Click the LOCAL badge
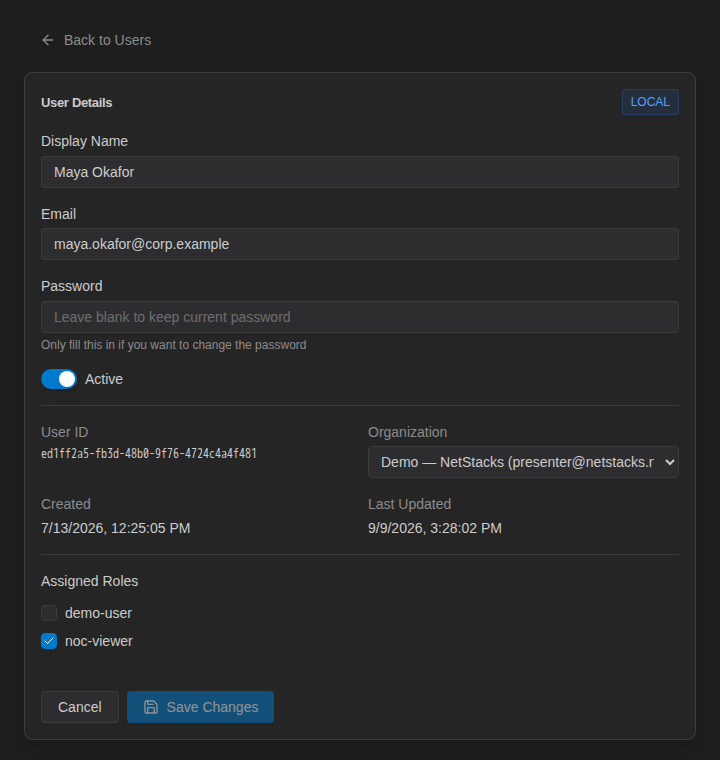Image resolution: width=720 pixels, height=760 pixels. point(650,102)
